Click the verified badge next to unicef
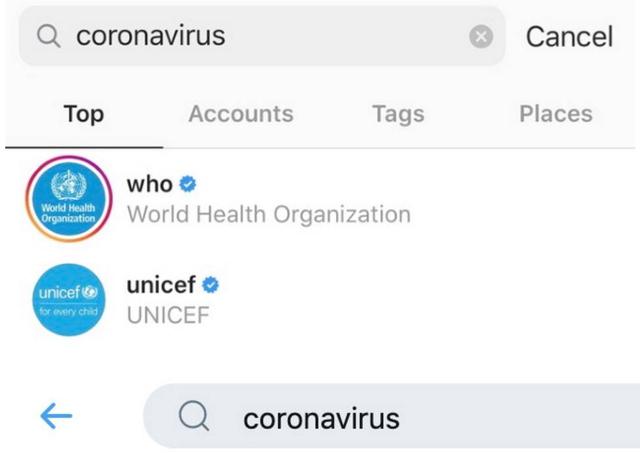The height and width of the screenshot is (453, 640). click(x=211, y=285)
